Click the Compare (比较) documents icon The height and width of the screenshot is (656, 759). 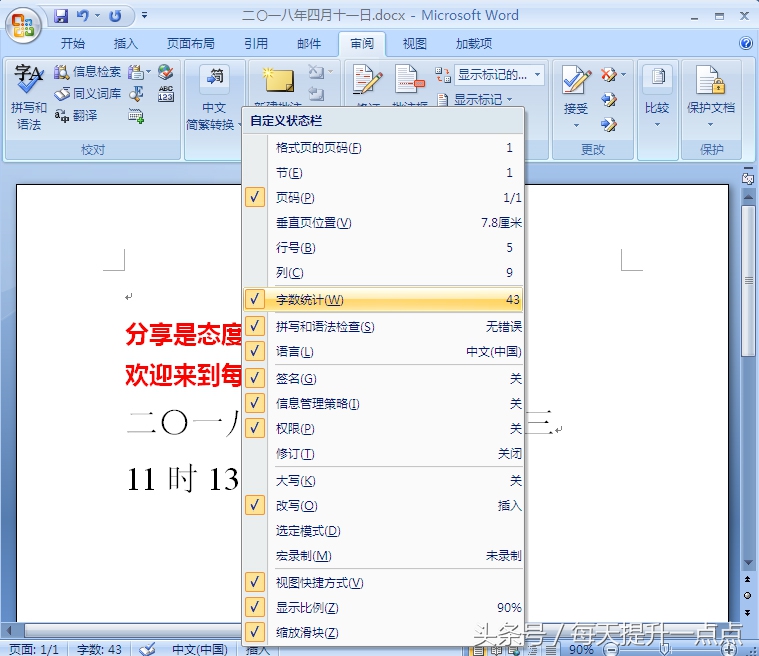tap(657, 77)
